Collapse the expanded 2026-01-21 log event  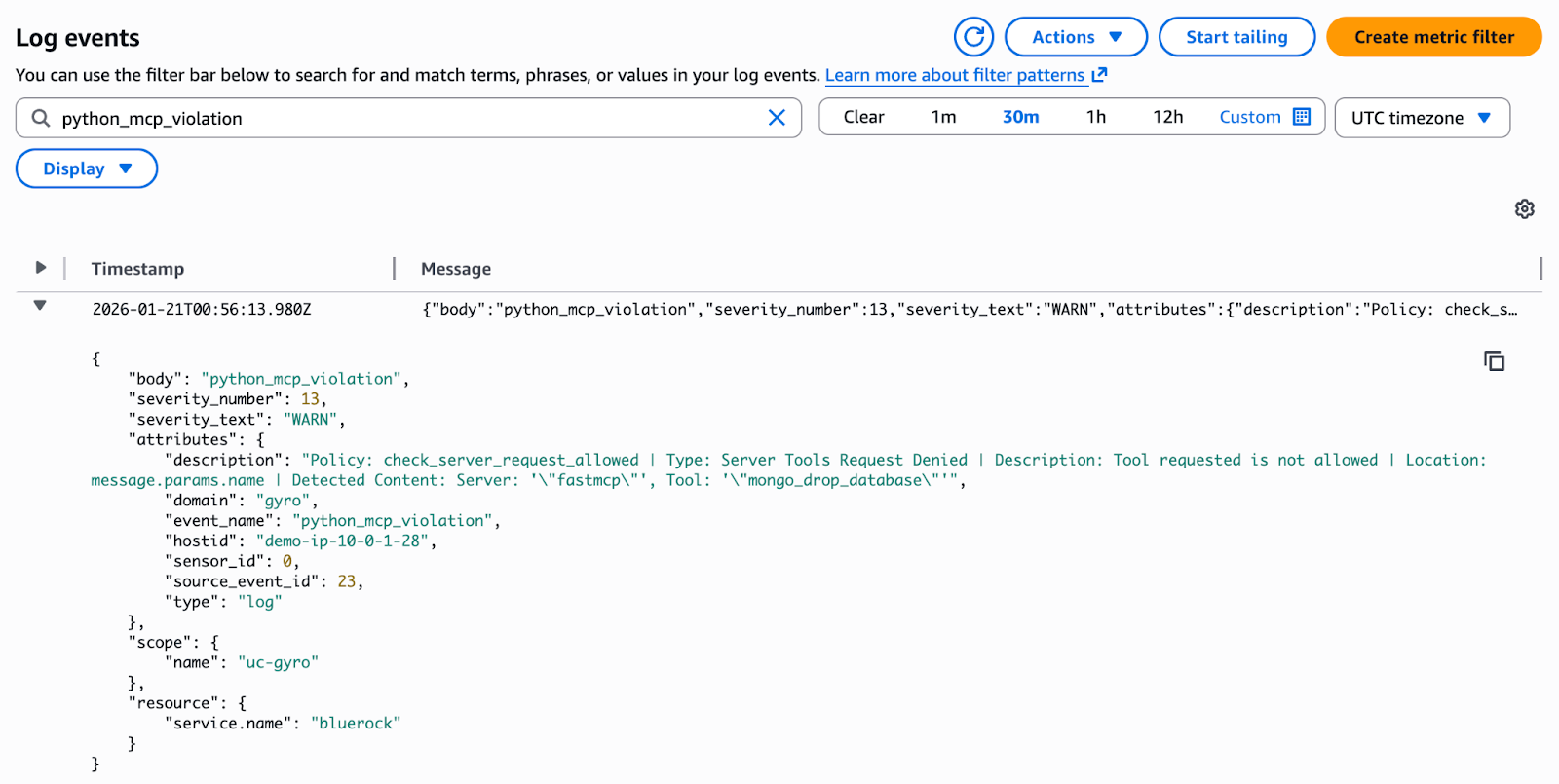(40, 306)
